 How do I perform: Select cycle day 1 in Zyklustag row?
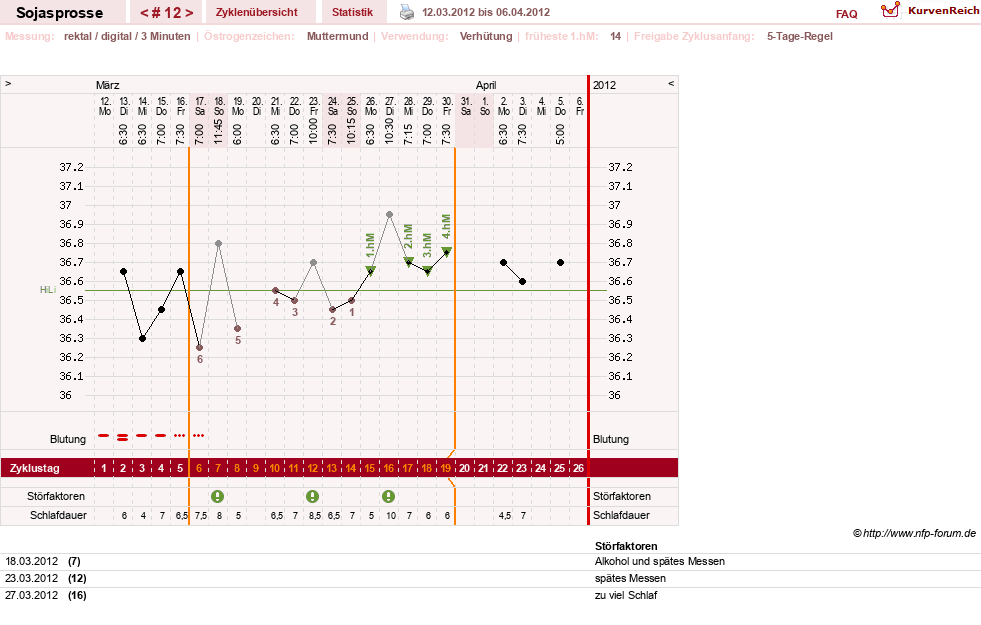pyautogui.click(x=104, y=468)
